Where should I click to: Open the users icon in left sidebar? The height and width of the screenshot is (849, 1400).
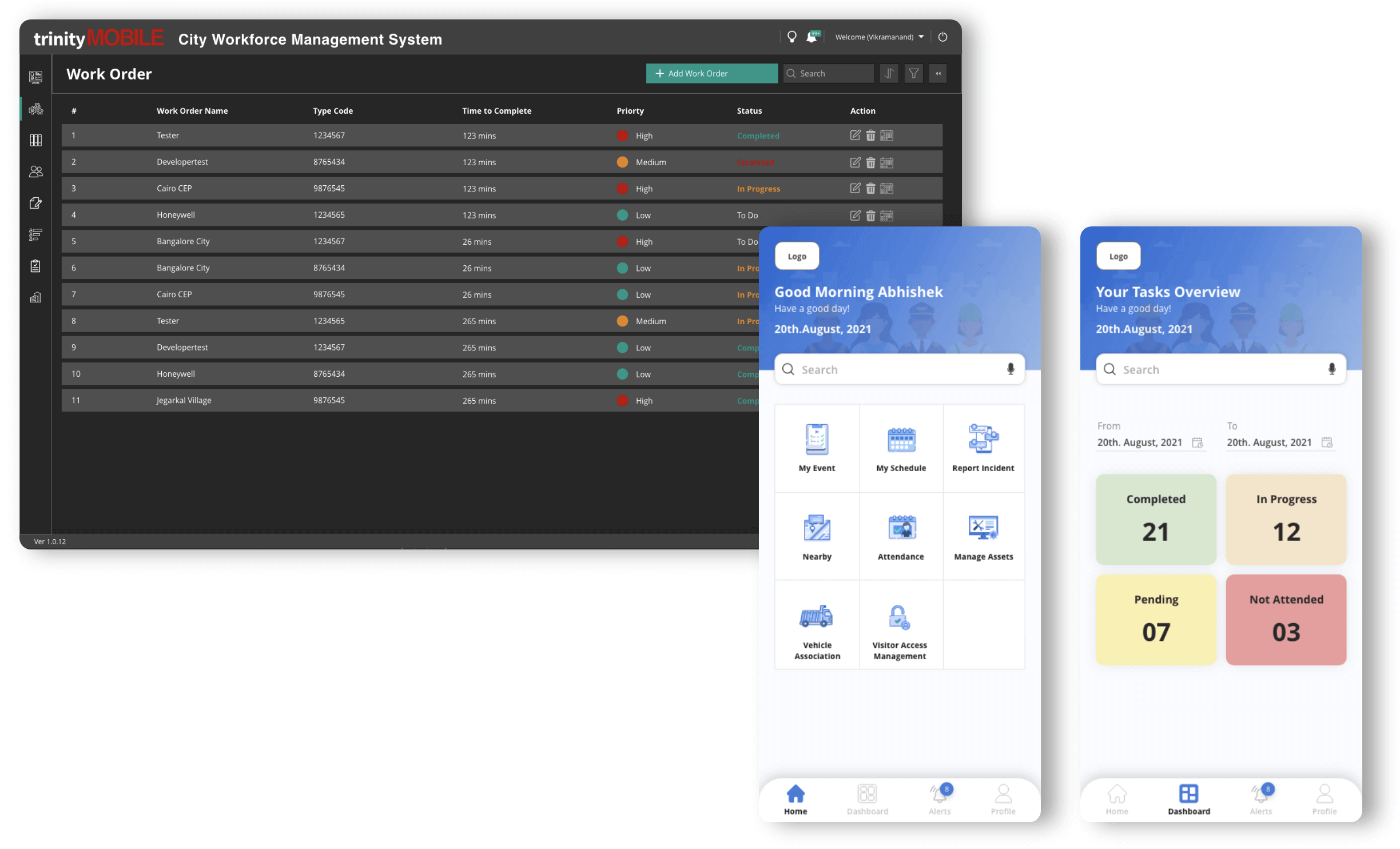coord(35,172)
